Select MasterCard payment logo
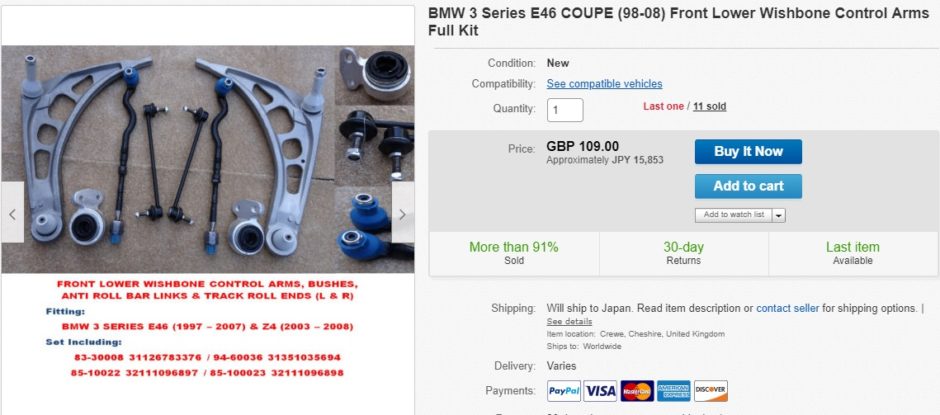The height and width of the screenshot is (415, 940). point(637,391)
